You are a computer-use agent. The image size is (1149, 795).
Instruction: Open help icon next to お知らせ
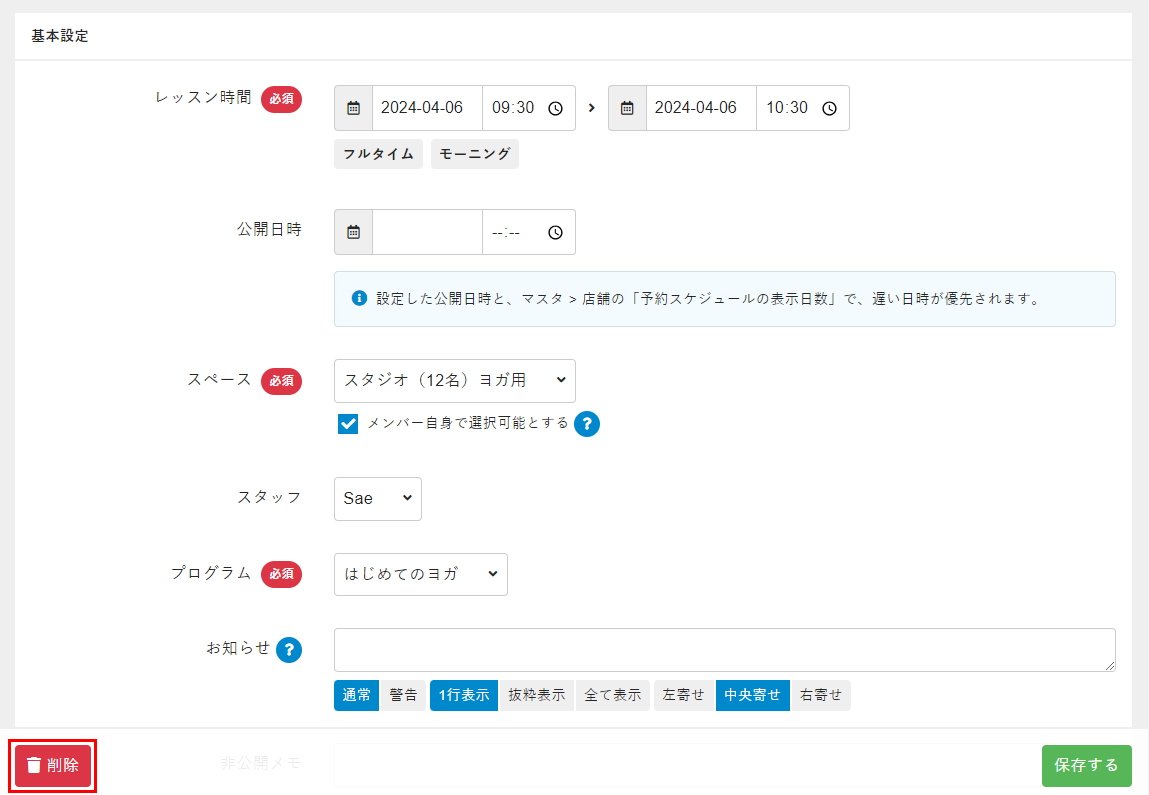pos(289,649)
